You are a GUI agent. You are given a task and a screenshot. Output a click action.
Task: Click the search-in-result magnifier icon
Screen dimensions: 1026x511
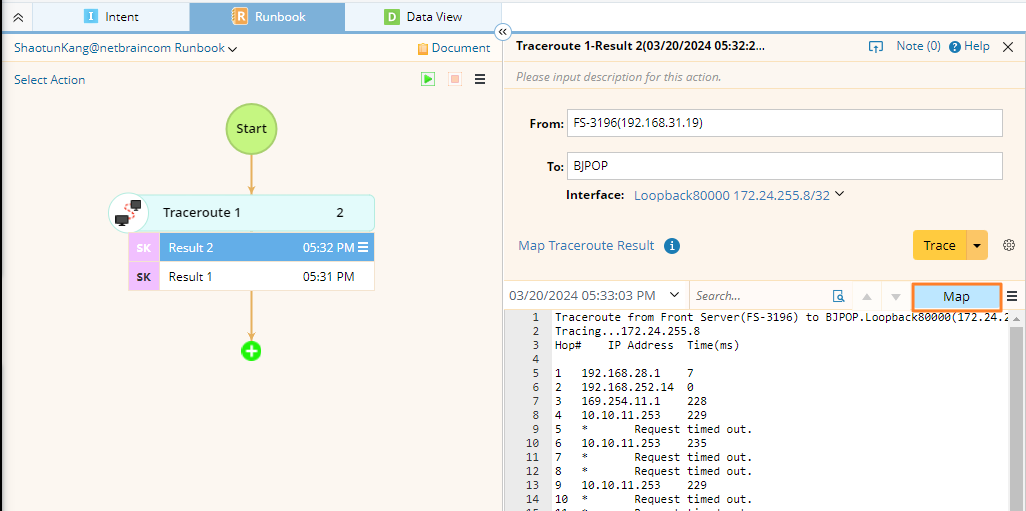click(838, 296)
